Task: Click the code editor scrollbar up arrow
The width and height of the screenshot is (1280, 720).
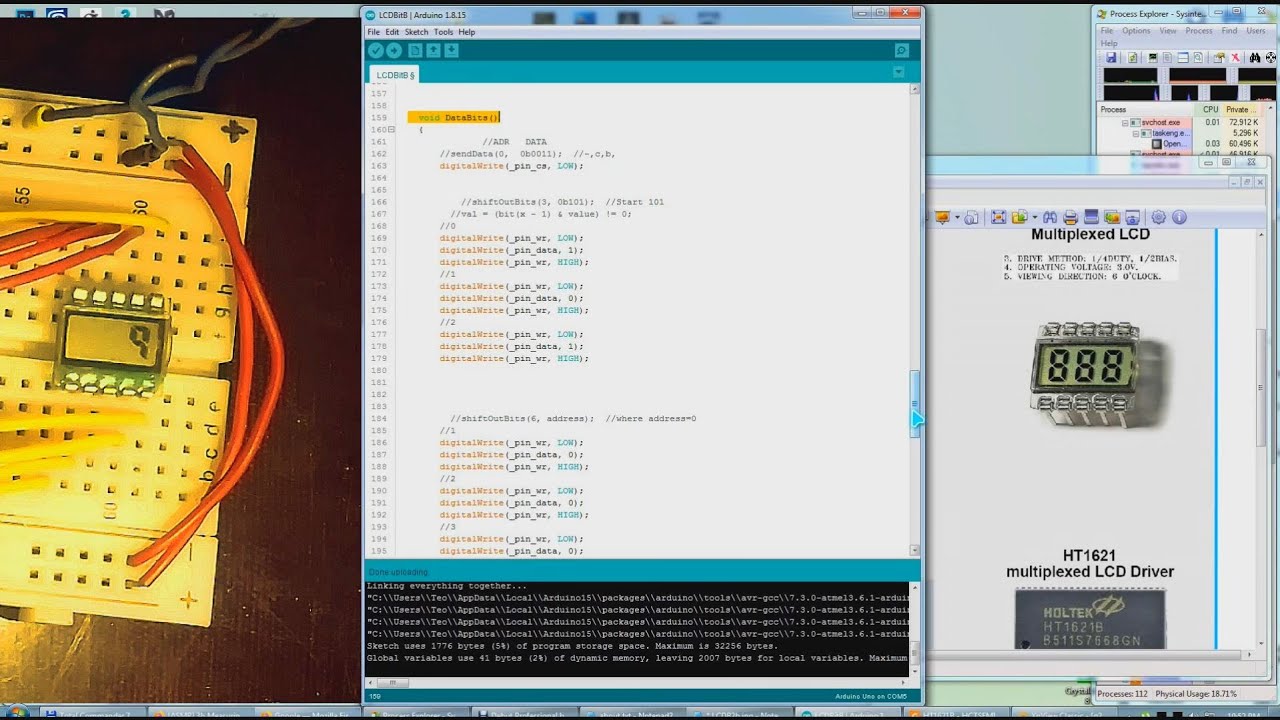Action: (x=915, y=89)
